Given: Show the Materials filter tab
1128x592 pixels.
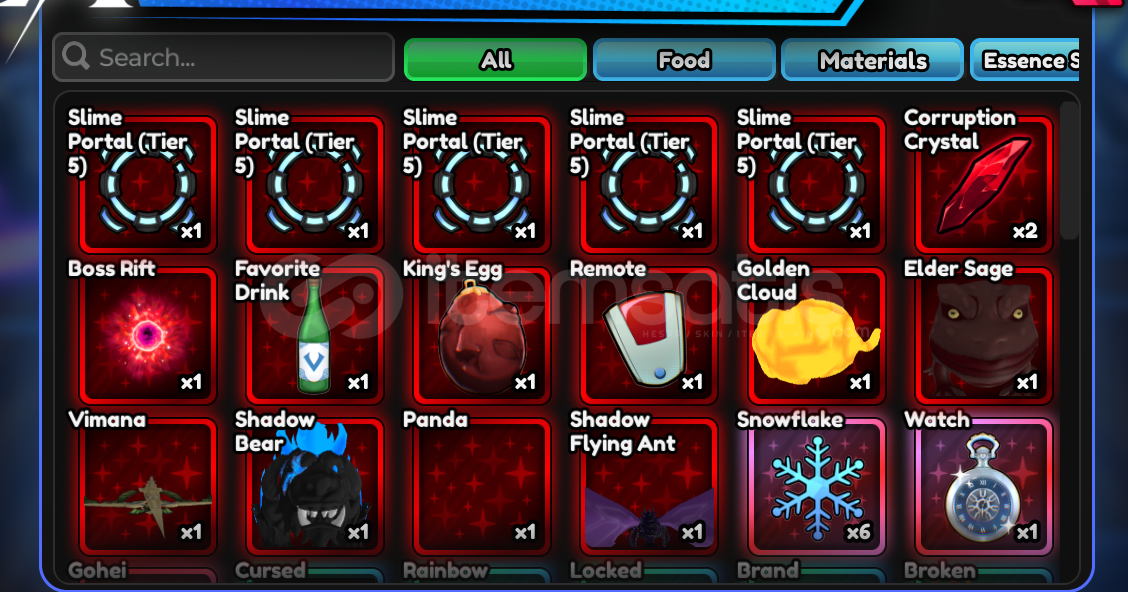Looking at the screenshot, I should point(873,60).
